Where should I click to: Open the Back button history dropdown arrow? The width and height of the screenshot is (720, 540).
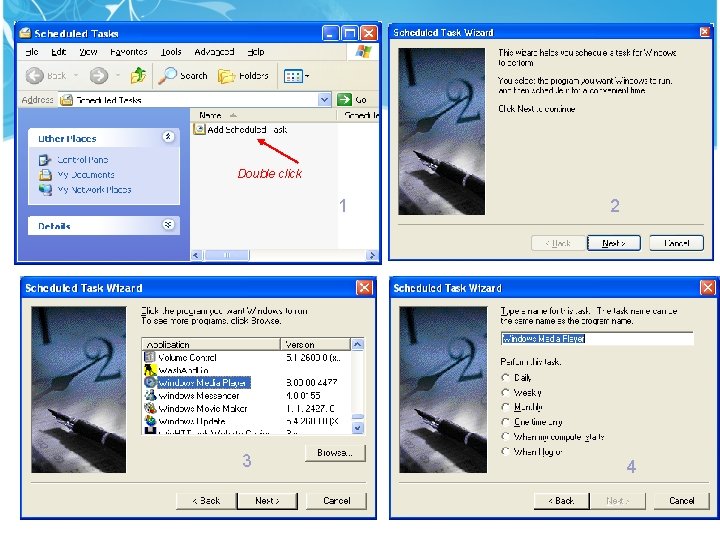point(76,76)
